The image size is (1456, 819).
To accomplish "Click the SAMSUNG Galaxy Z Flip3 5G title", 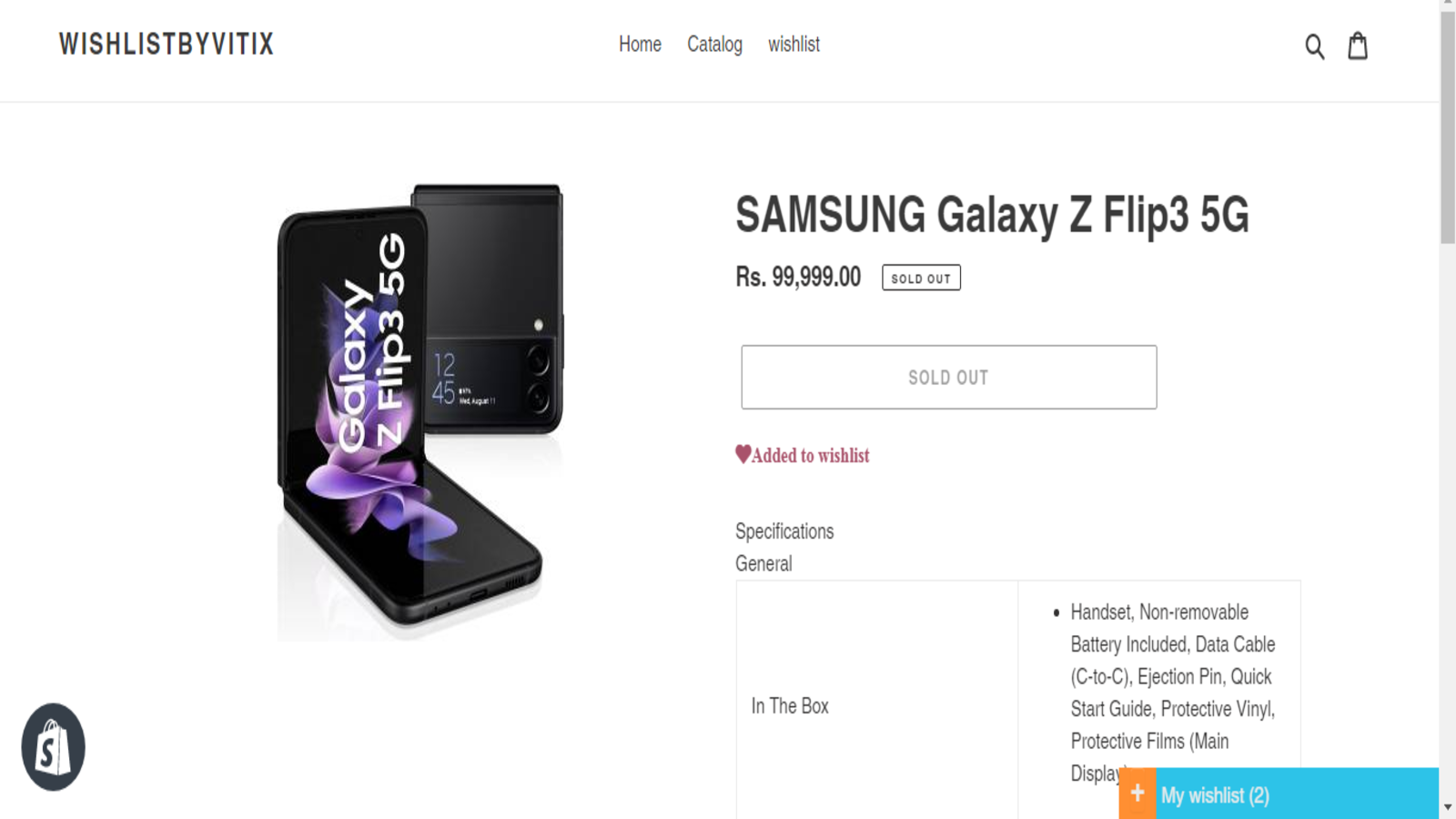I will tap(992, 215).
